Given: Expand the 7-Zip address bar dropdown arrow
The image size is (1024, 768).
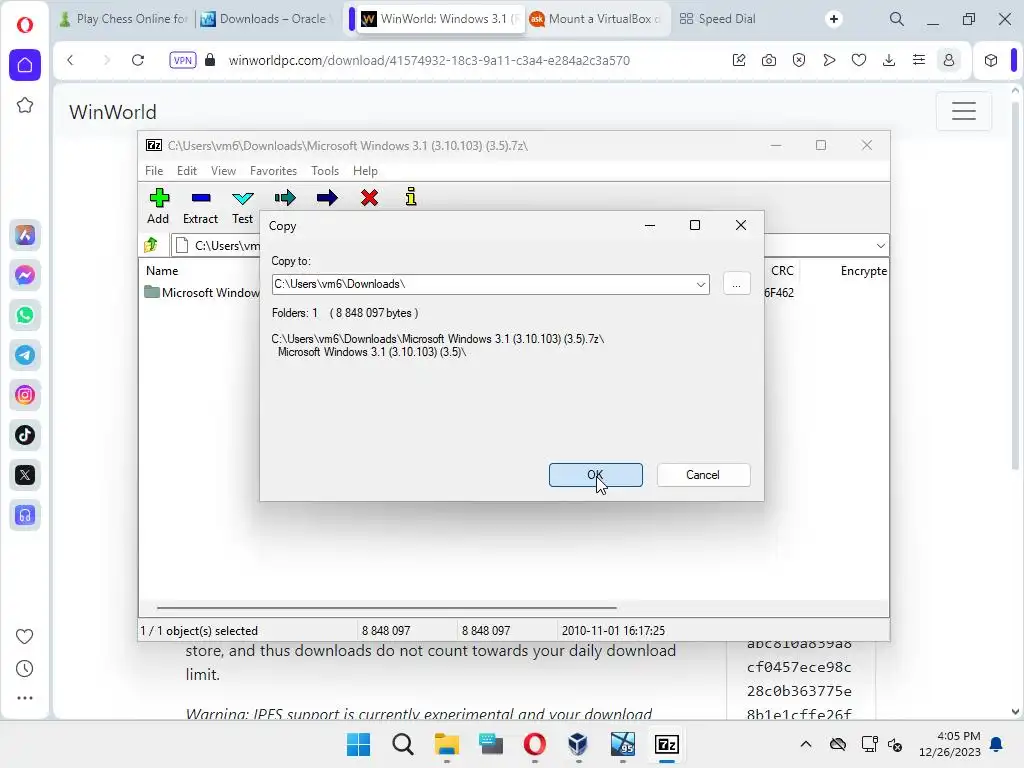Looking at the screenshot, I should click(x=880, y=246).
